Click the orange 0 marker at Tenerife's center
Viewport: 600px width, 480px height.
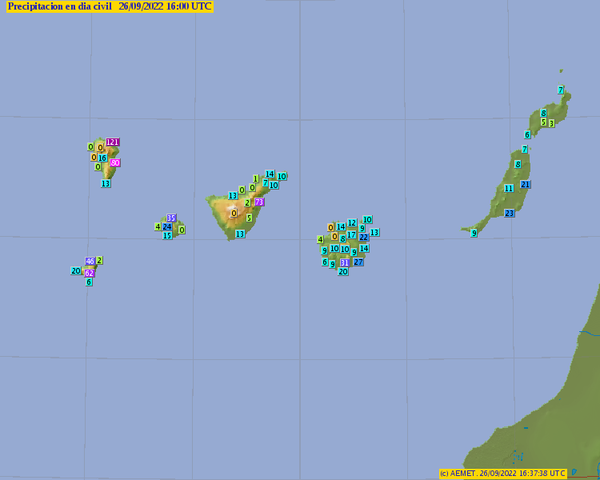click(234, 213)
